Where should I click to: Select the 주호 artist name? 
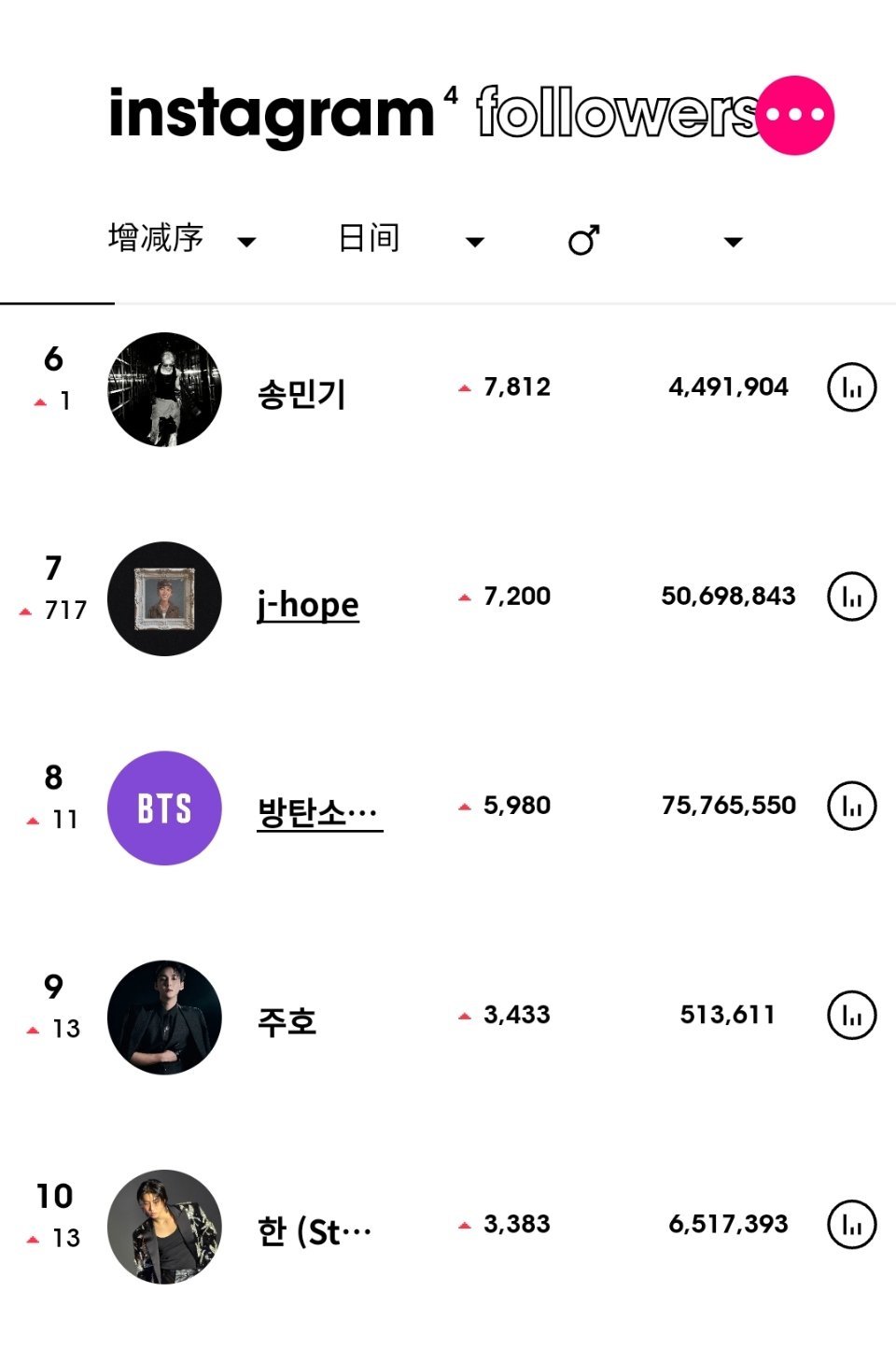287,1021
